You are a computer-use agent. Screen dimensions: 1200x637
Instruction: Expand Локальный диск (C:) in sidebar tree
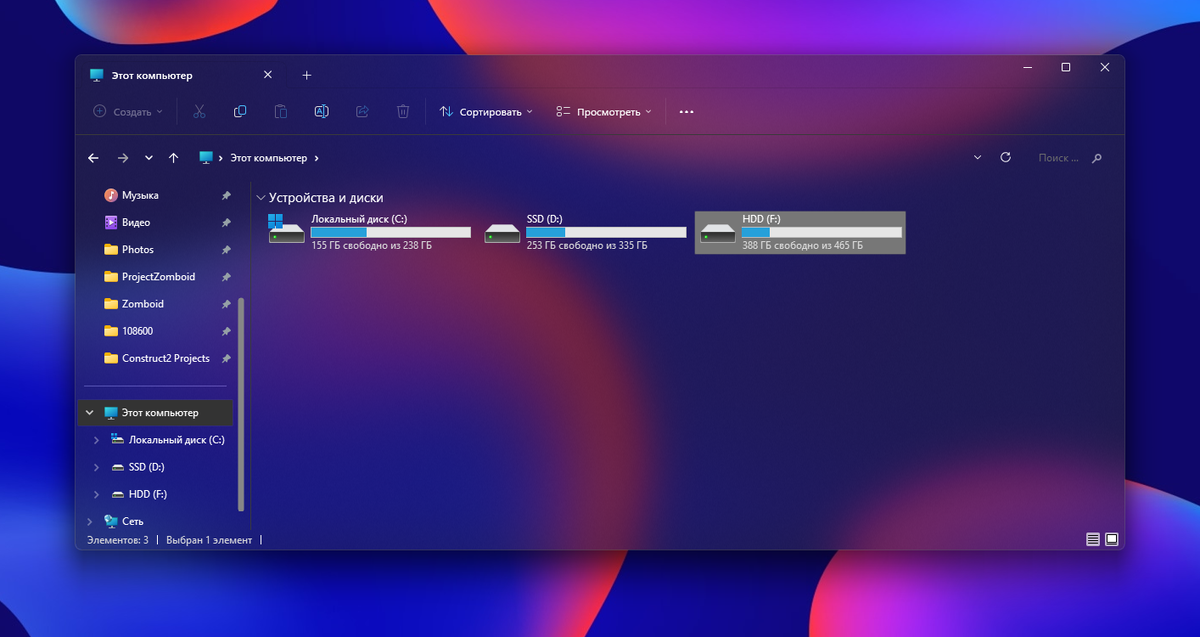(x=96, y=440)
